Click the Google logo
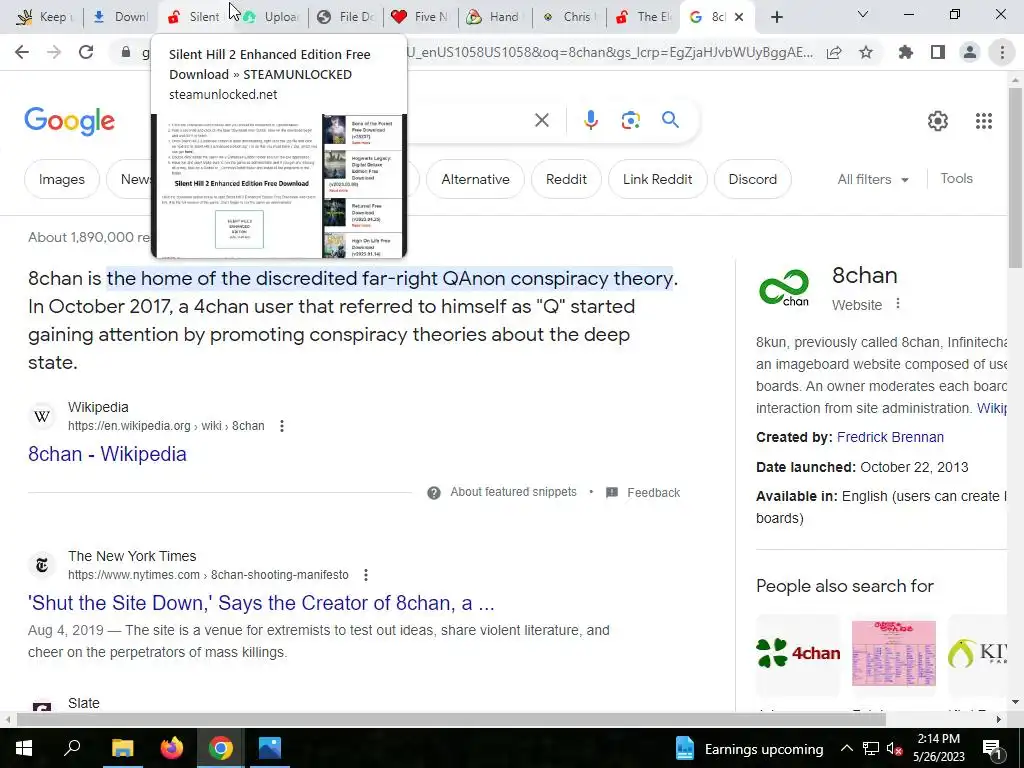 [69, 121]
